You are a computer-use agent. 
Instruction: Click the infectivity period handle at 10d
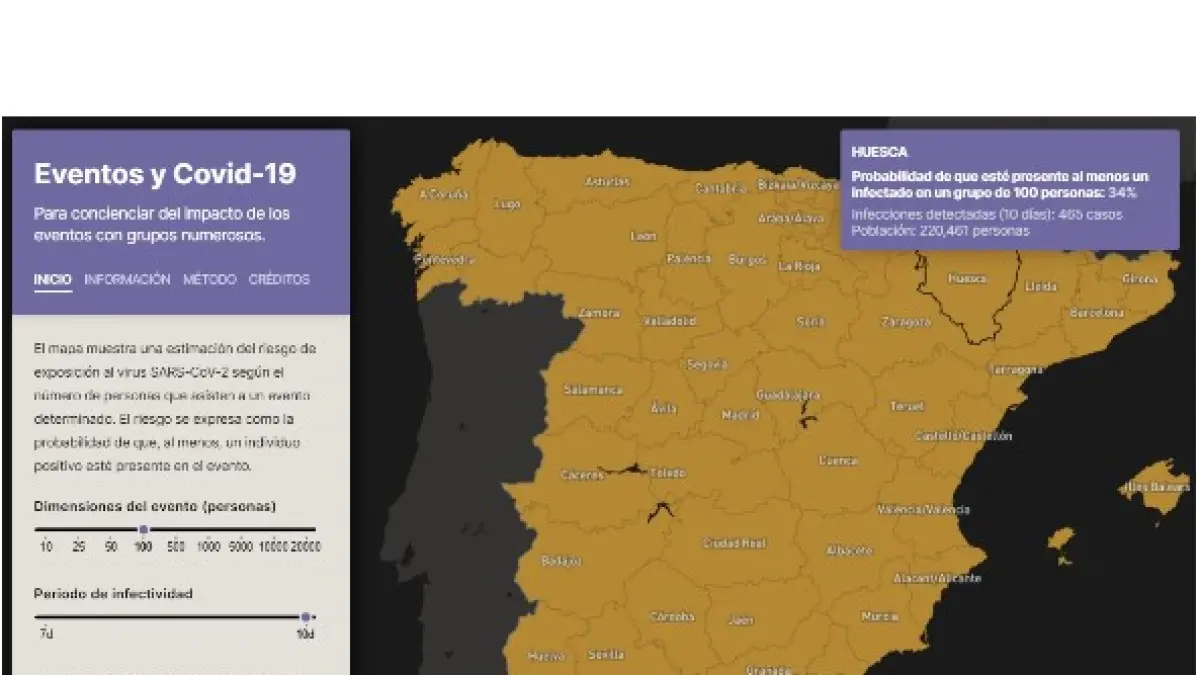pos(306,617)
